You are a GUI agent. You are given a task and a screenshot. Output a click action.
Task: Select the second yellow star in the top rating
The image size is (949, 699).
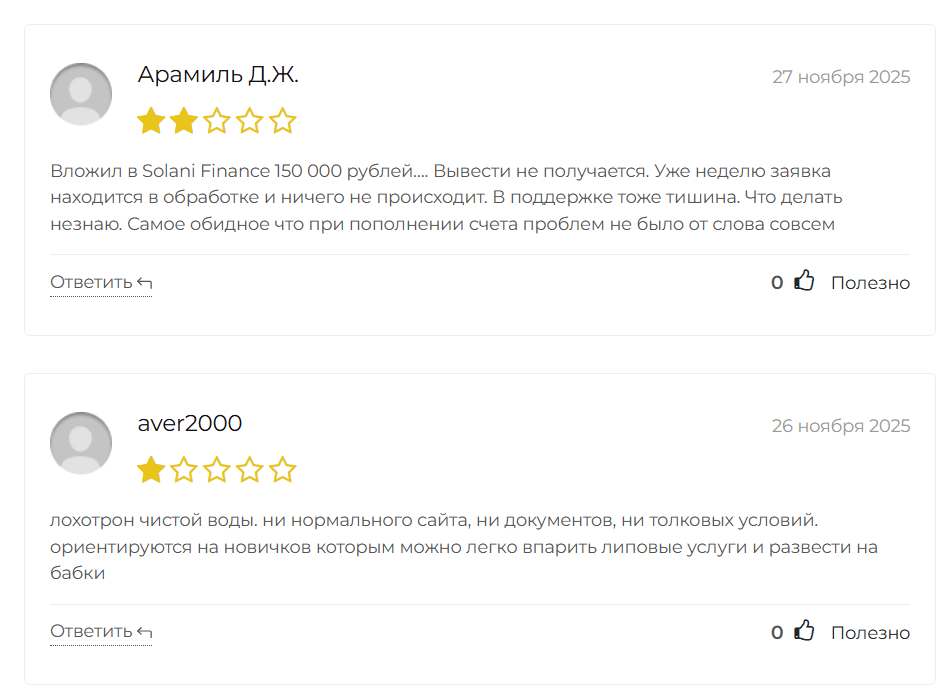tap(183, 120)
